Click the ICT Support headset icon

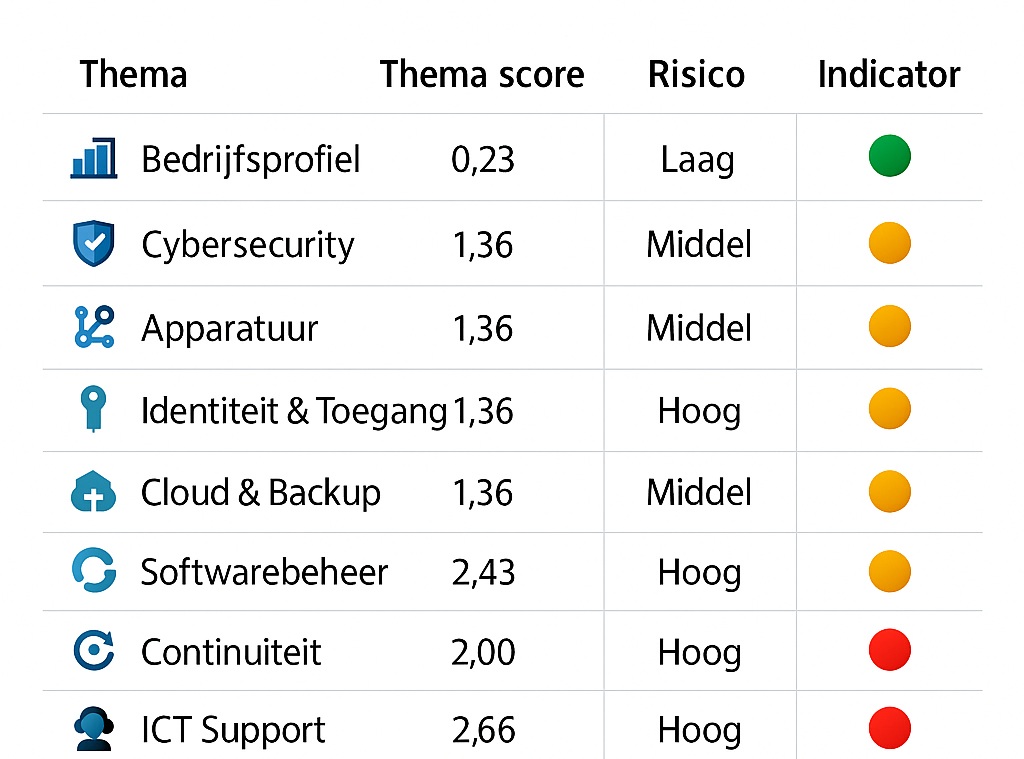pos(94,730)
